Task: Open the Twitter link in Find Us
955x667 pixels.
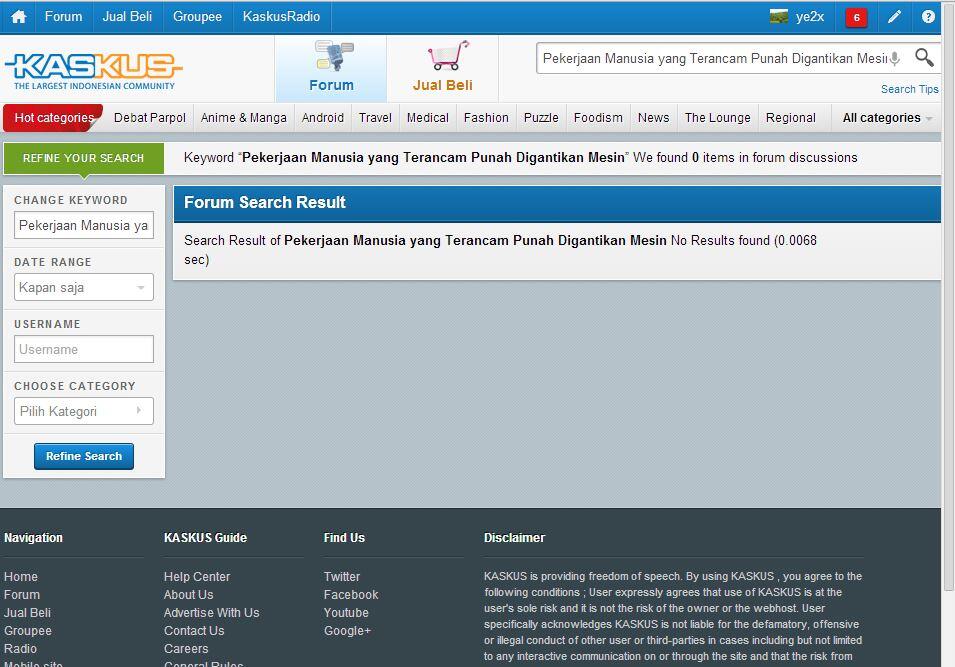Action: 342,576
